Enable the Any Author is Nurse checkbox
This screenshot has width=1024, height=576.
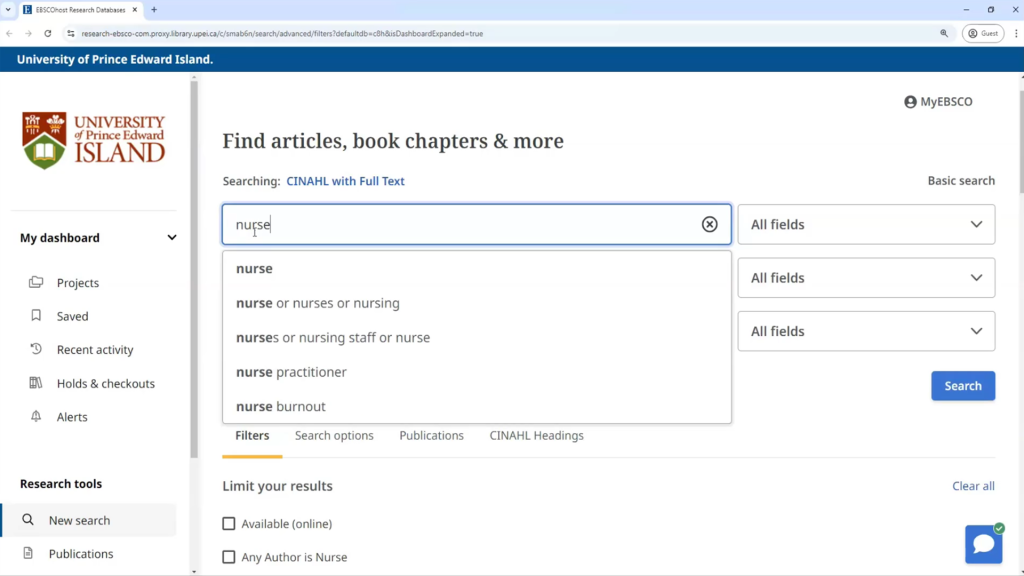(229, 557)
